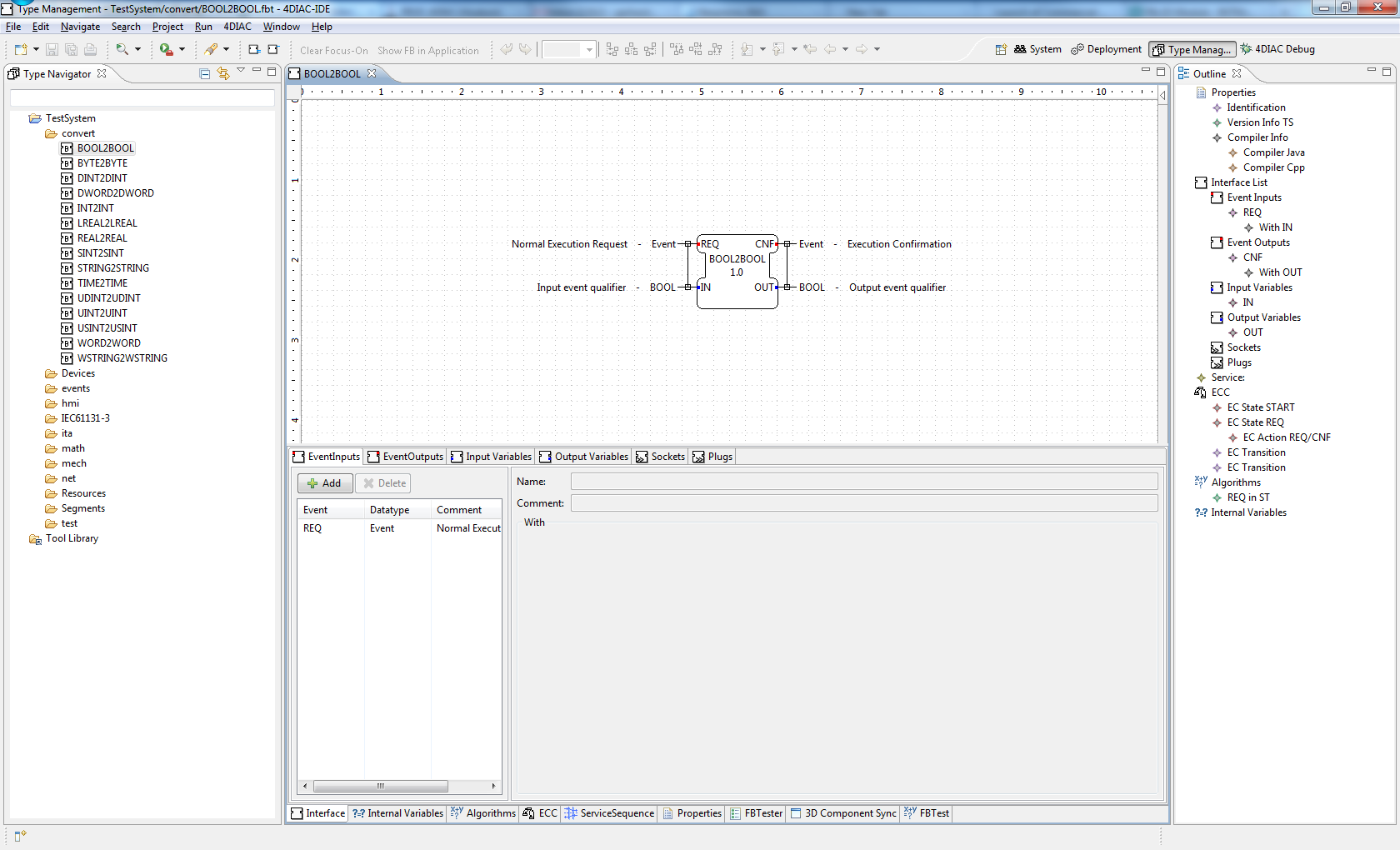This screenshot has height=850, width=1400.
Task: Open the zoom level combo box
Action: tap(569, 50)
